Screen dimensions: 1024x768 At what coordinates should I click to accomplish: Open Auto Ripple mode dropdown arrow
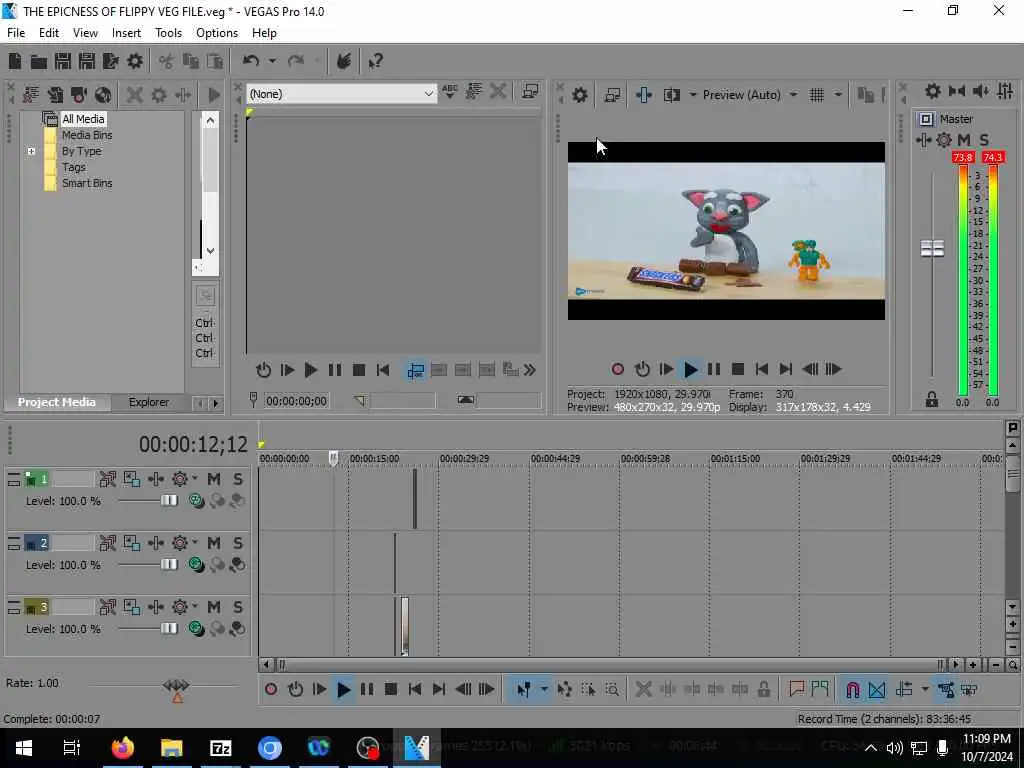pos(925,690)
